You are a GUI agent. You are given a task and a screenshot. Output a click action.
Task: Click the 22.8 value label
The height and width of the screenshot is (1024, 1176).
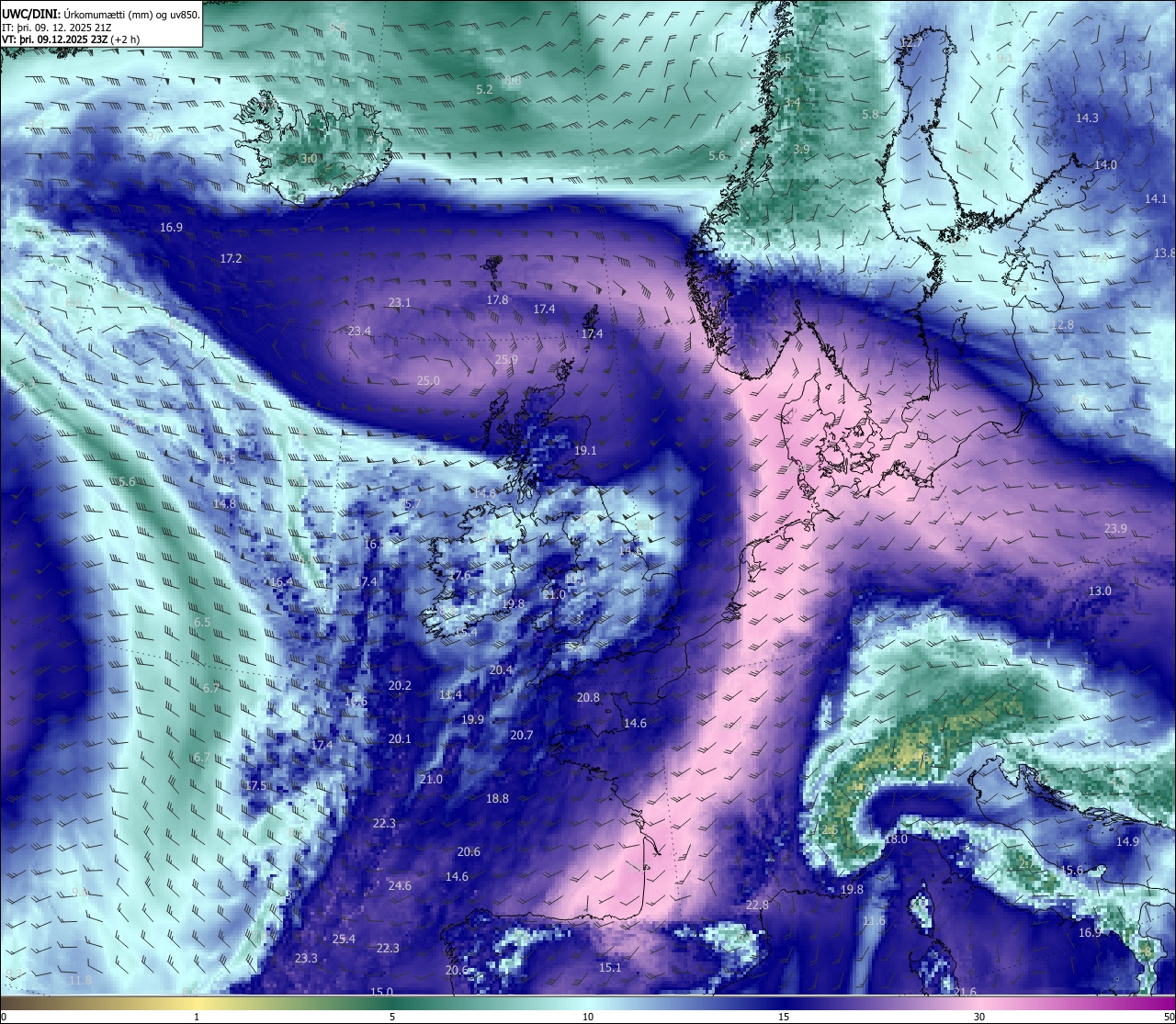pos(756,905)
